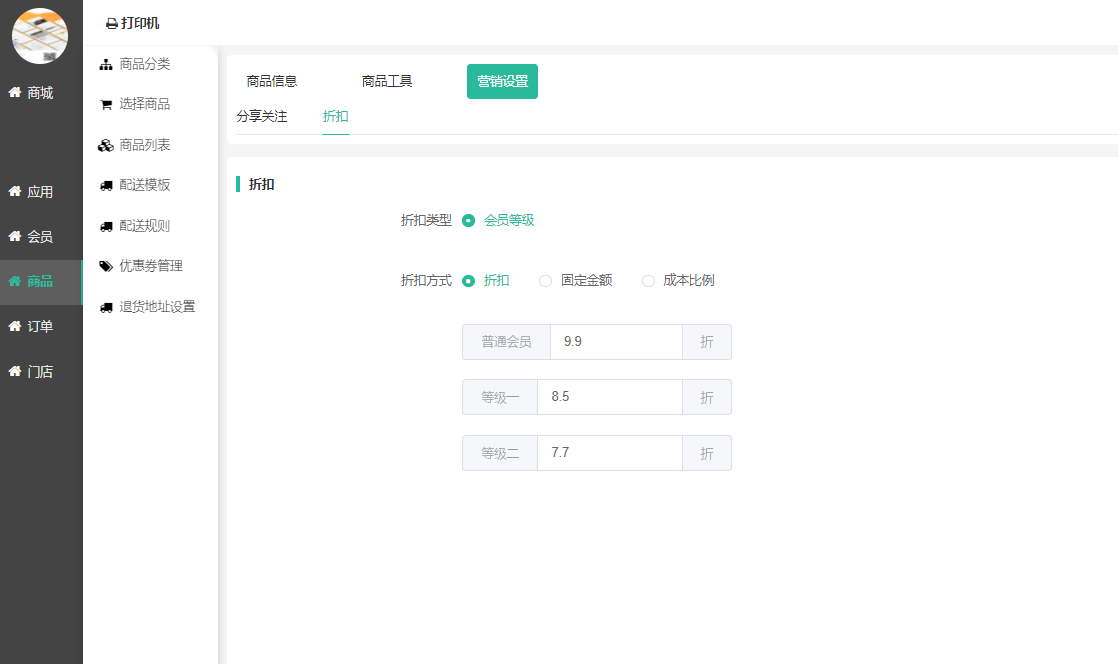Click the 普通会员 label addon
Screen dimensions: 1118x664
tap(506, 342)
